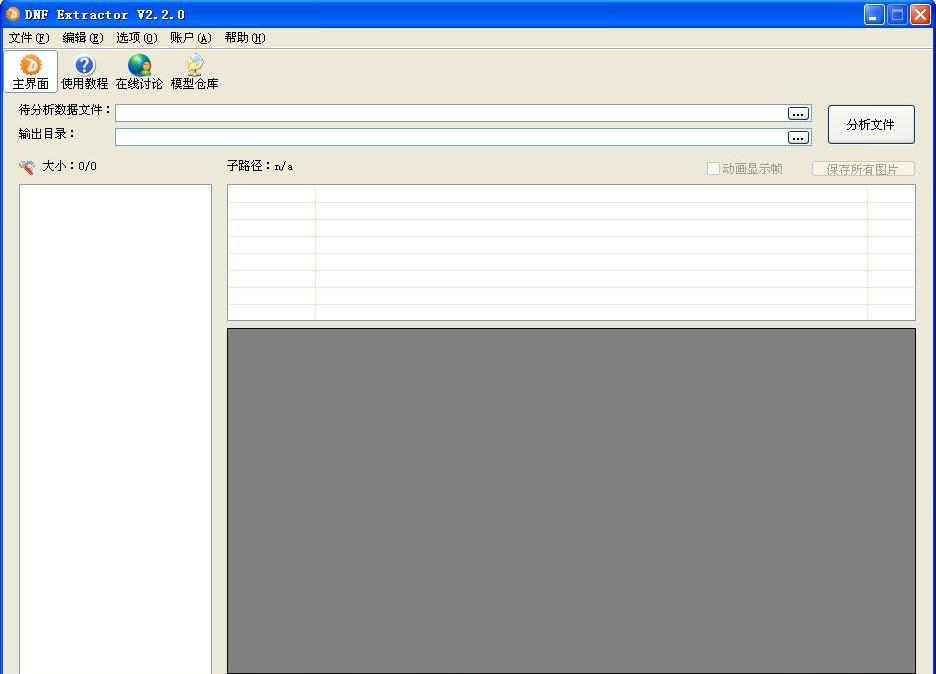Viewport: 936px width, 674px height.
Task: Open the 帮助 menu
Action: (x=245, y=38)
